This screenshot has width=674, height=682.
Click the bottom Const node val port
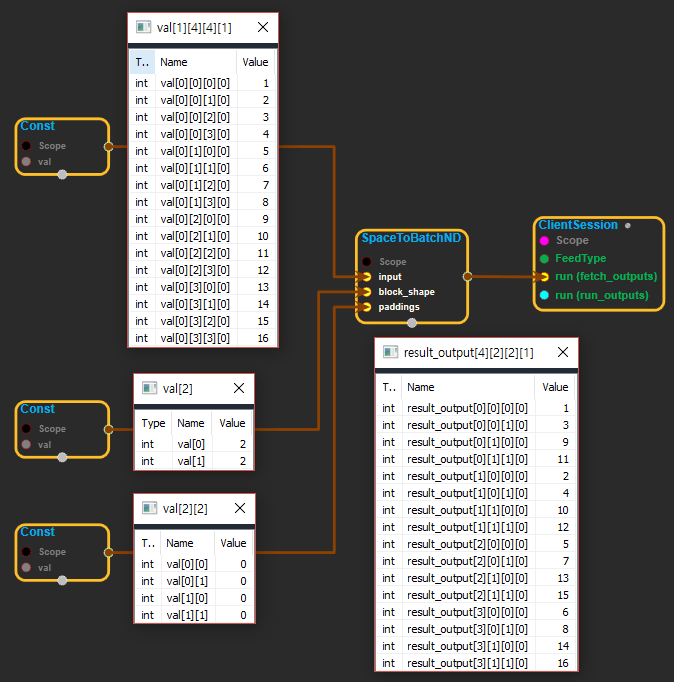26,567
